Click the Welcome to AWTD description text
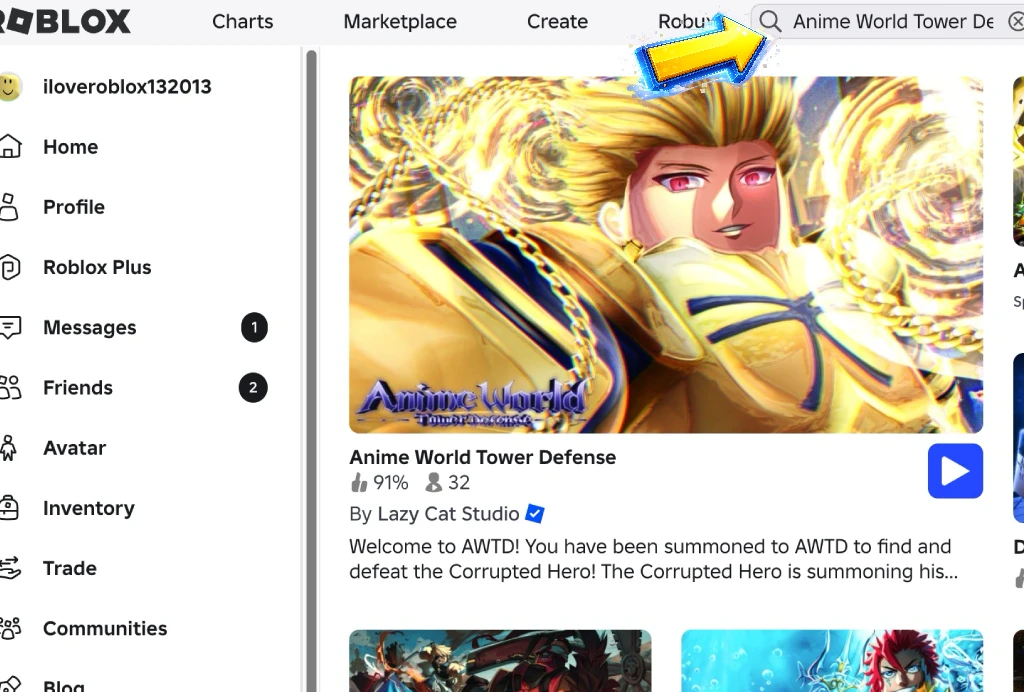The height and width of the screenshot is (692, 1024). click(653, 559)
